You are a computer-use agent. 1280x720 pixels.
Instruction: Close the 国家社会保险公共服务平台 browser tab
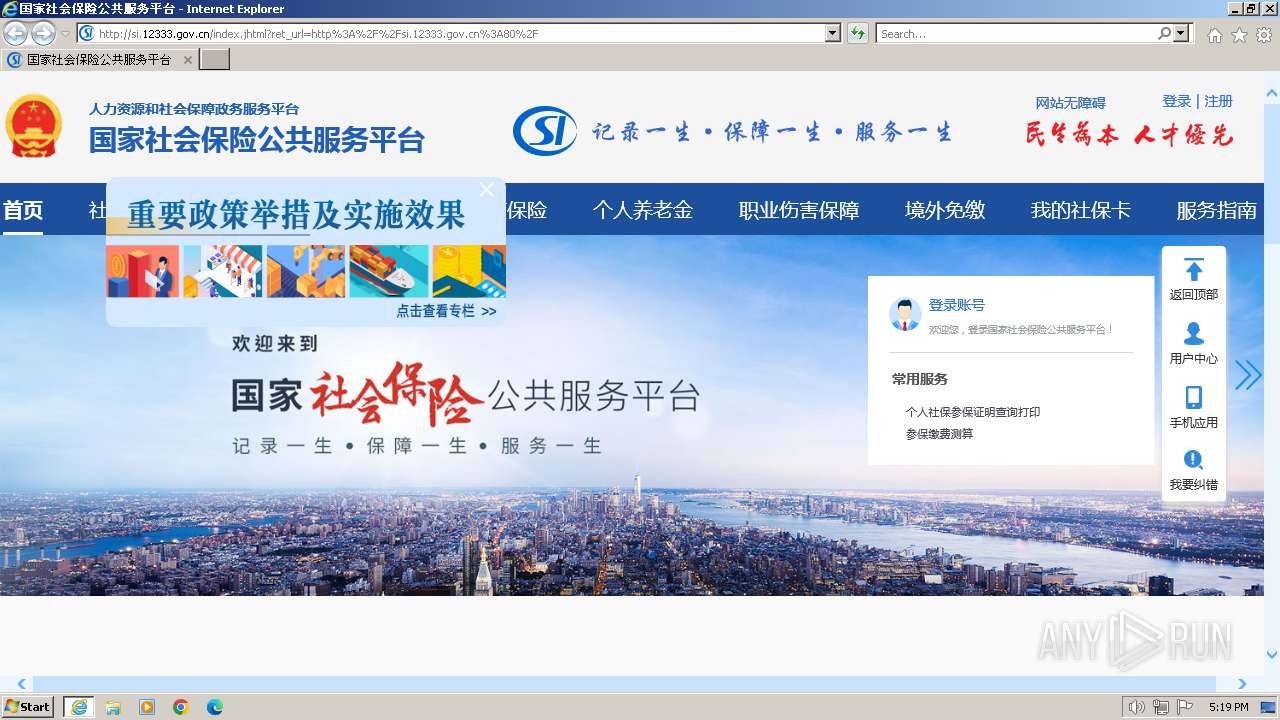pyautogui.click(x=187, y=60)
